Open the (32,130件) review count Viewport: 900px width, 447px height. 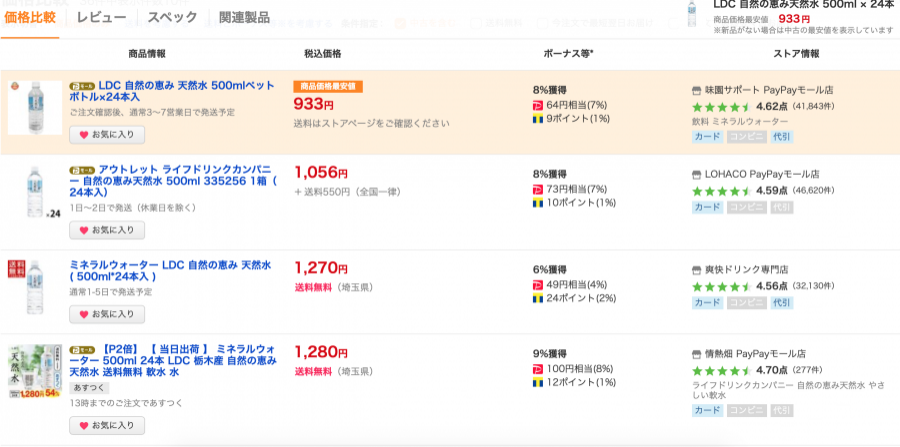(x=813, y=286)
